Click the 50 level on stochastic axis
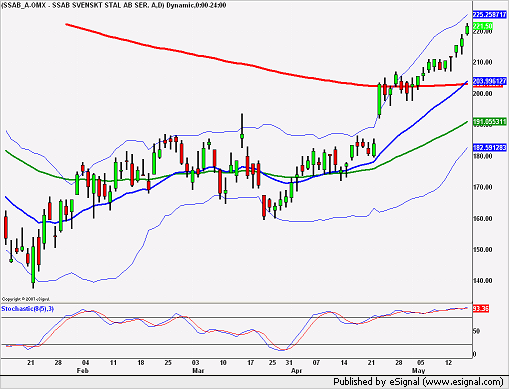 (x=477, y=331)
